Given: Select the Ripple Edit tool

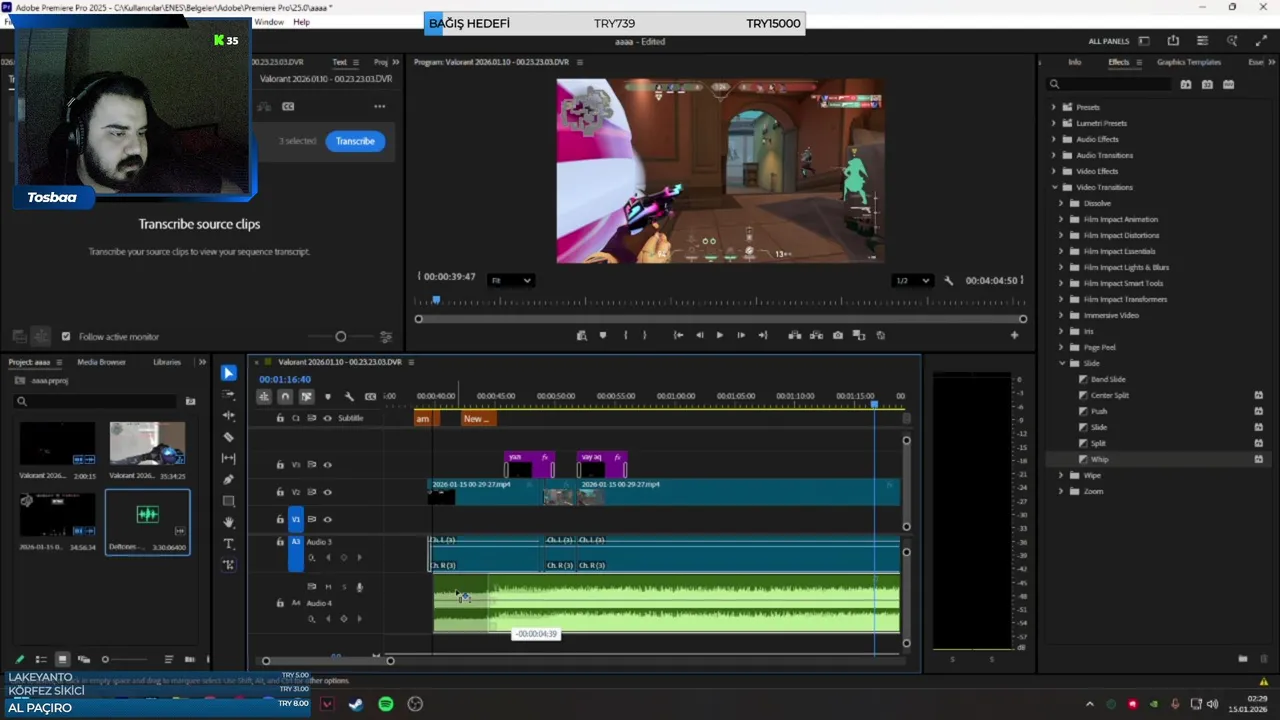Looking at the screenshot, I should click(x=228, y=415).
